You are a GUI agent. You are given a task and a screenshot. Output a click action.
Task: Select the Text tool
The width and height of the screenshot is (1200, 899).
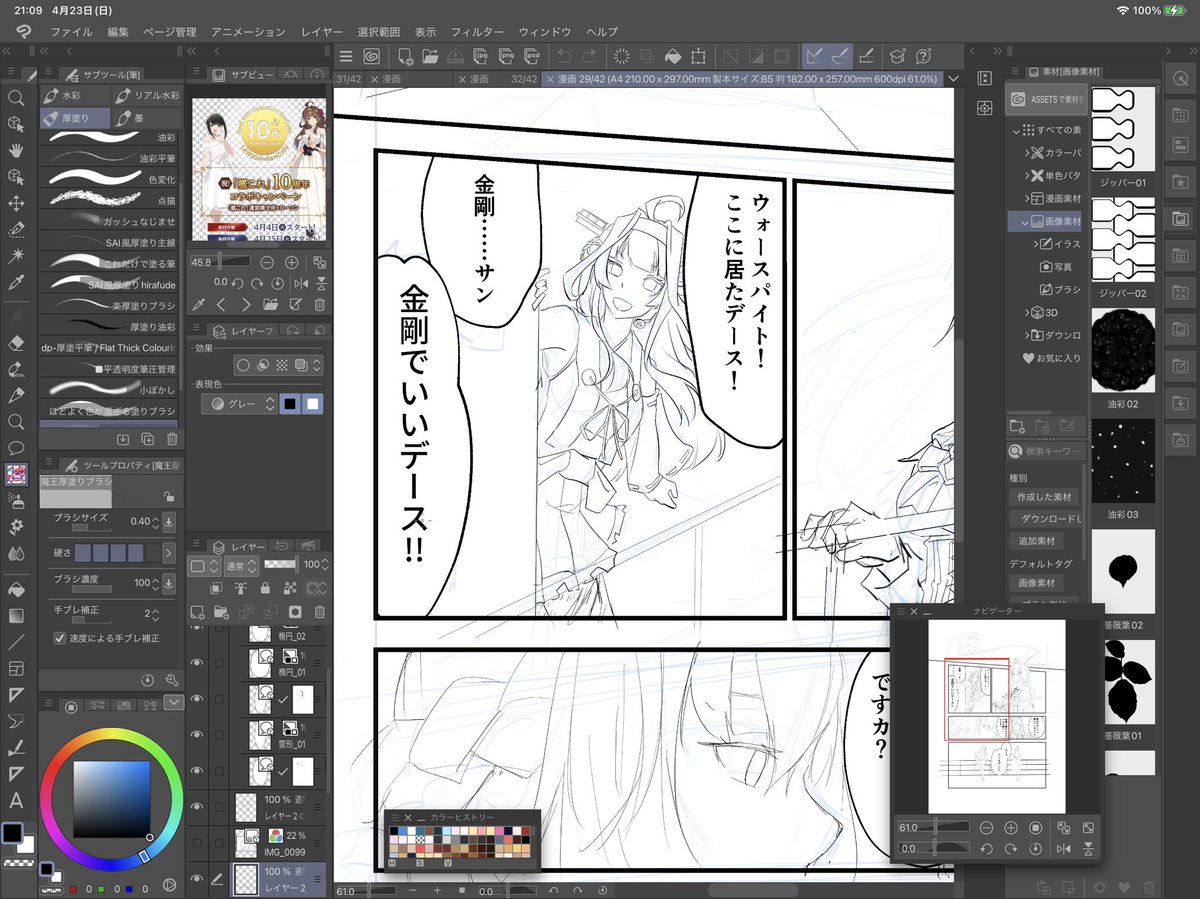click(16, 800)
